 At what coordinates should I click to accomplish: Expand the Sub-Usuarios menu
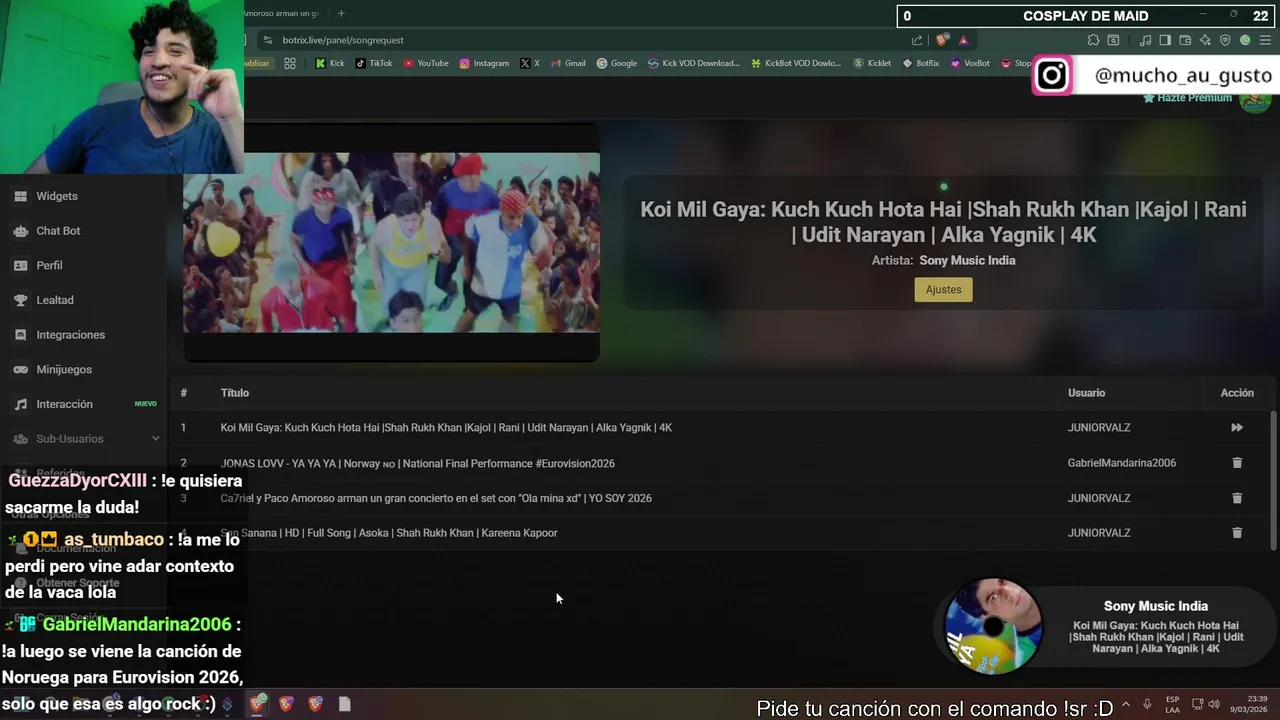pyautogui.click(x=85, y=439)
